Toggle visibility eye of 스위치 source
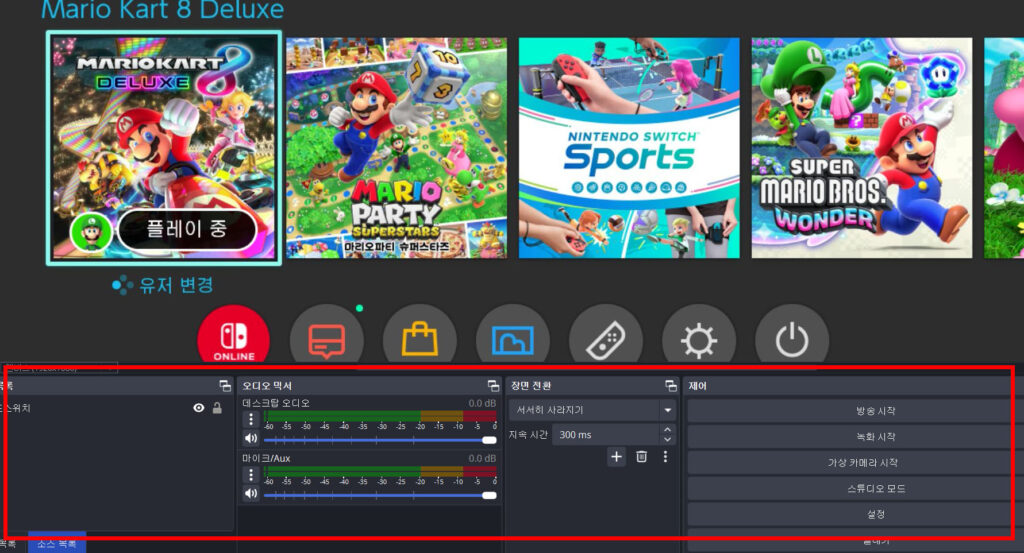The height and width of the screenshot is (553, 1024). tap(199, 408)
